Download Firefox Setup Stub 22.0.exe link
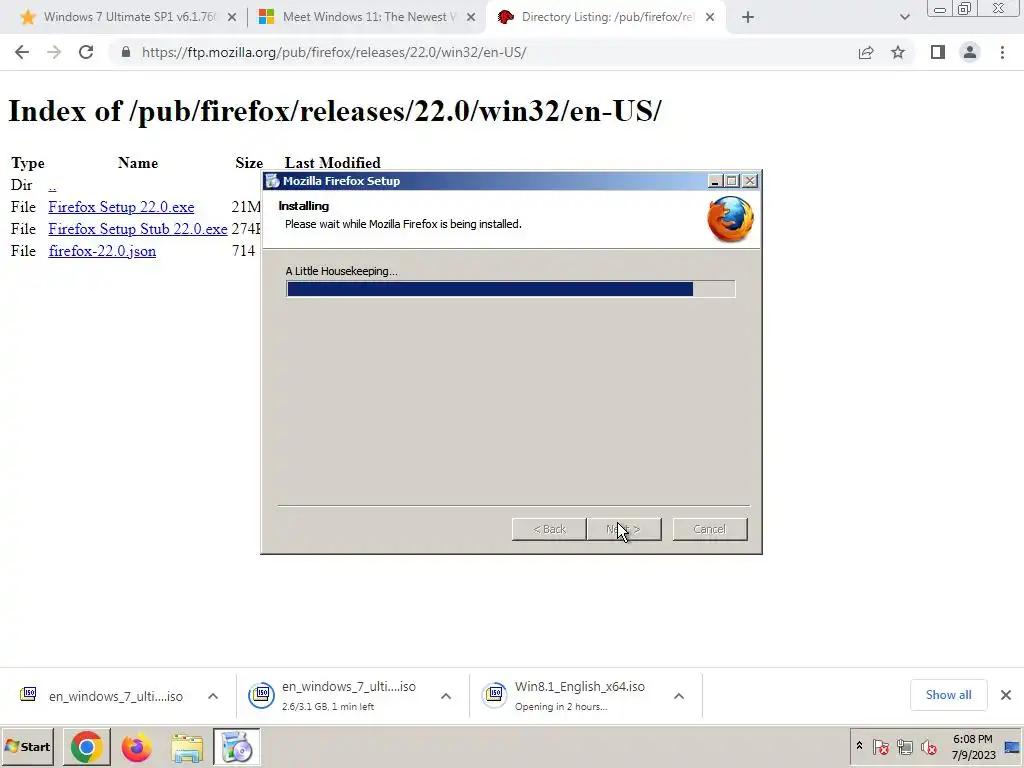Screen dimensions: 1024x768 tap(138, 229)
